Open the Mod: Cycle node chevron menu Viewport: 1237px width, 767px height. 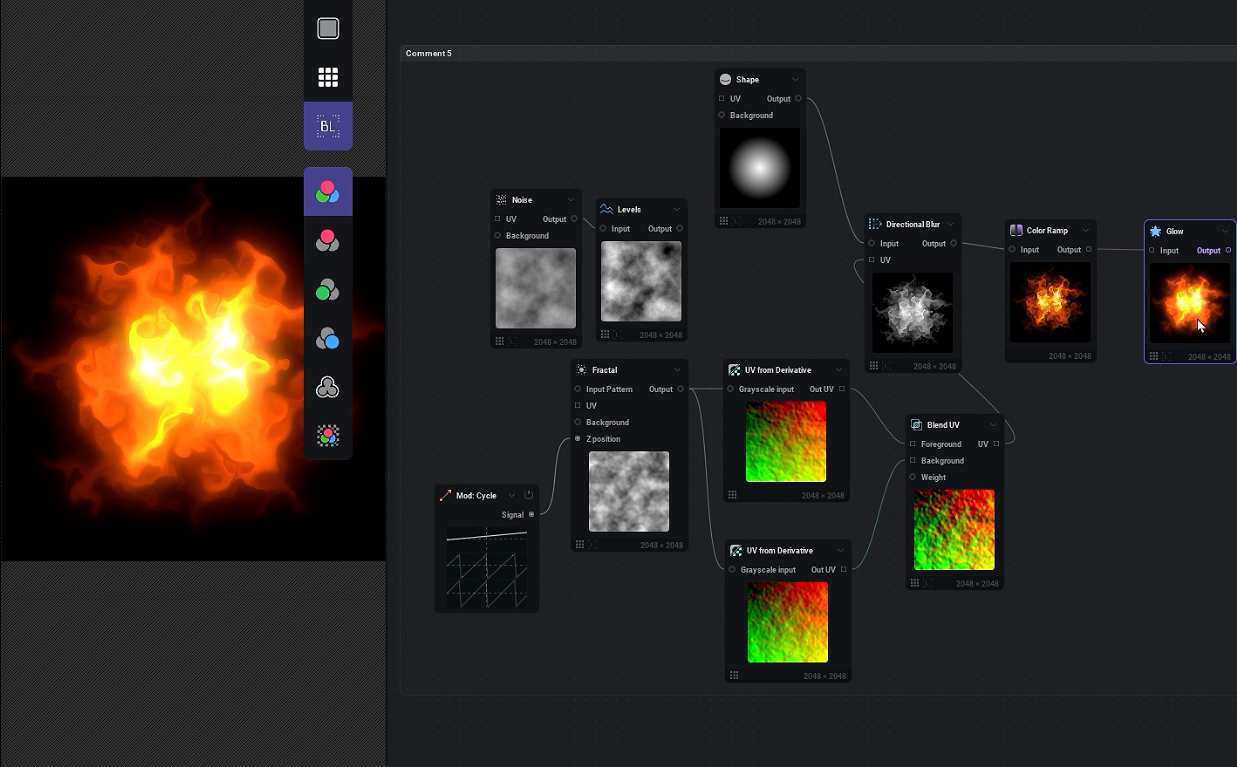(x=512, y=495)
